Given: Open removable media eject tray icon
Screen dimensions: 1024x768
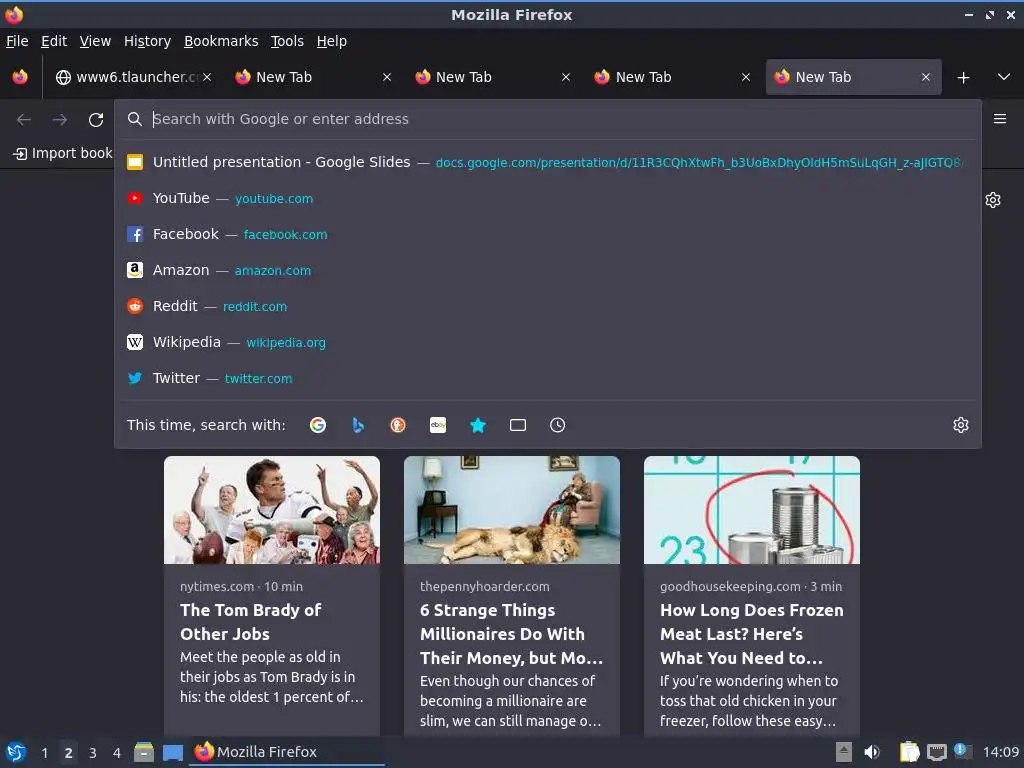Looking at the screenshot, I should point(844,752).
